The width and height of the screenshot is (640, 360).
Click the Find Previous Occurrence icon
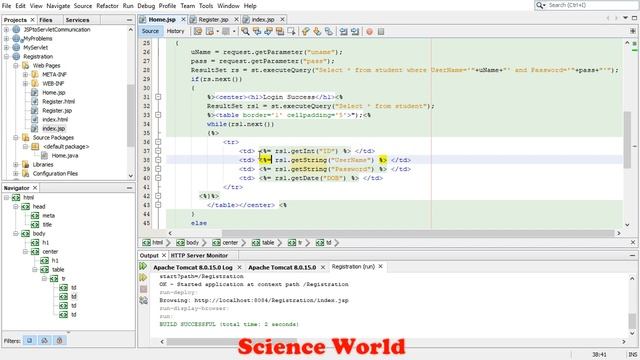[257, 31]
